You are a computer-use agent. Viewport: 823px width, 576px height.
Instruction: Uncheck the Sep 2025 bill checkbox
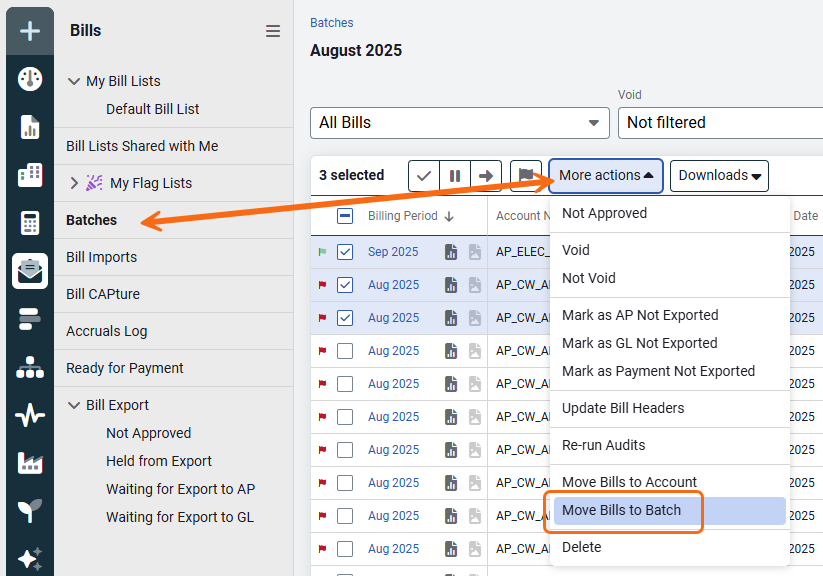(345, 252)
